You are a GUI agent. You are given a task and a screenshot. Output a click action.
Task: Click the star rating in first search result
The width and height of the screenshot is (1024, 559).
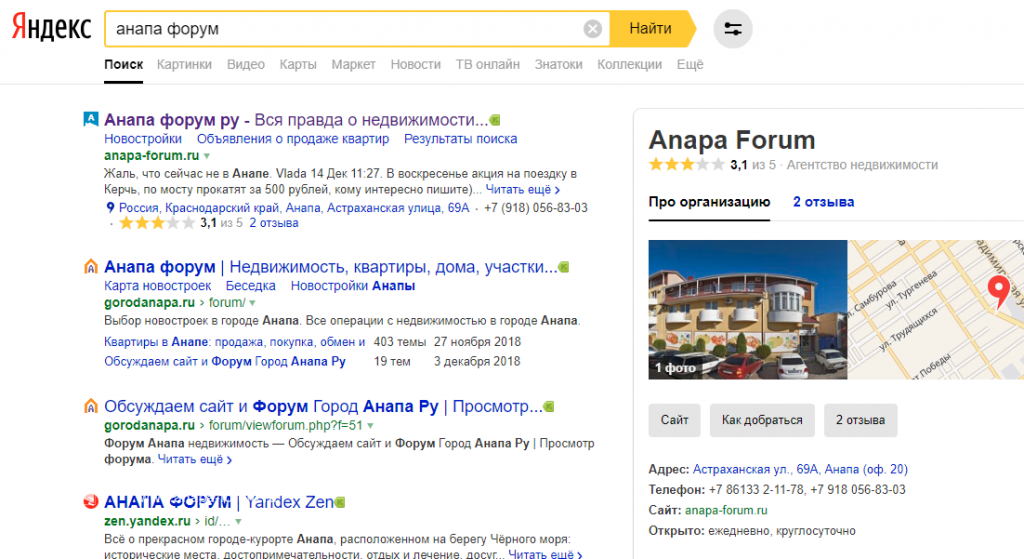tap(157, 223)
